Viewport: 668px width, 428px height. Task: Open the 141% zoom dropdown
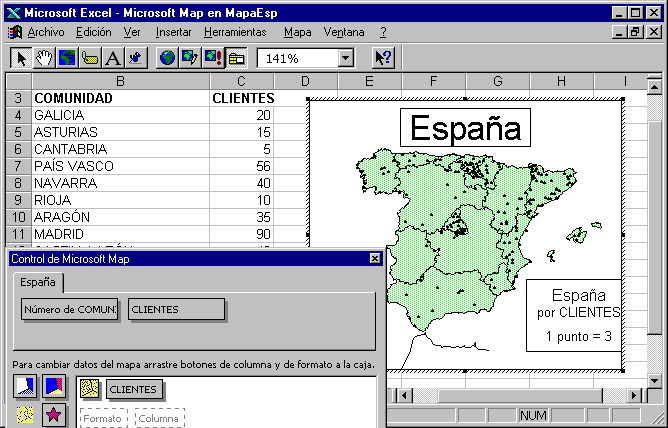point(345,59)
